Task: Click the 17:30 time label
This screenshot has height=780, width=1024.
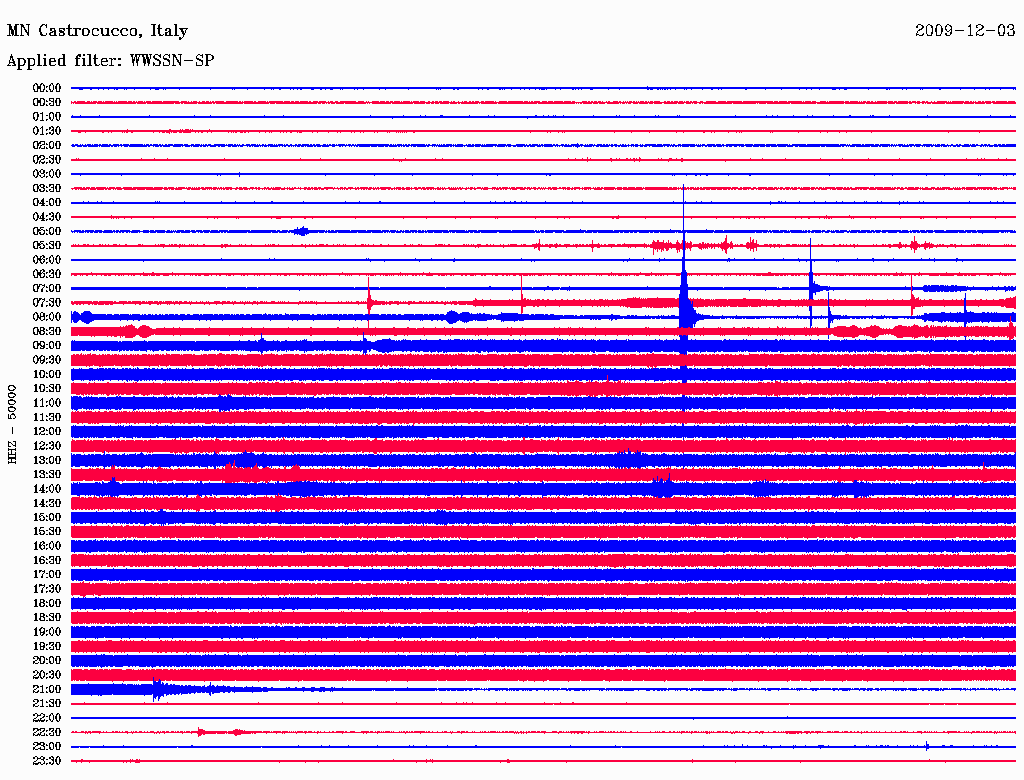Action: point(47,589)
